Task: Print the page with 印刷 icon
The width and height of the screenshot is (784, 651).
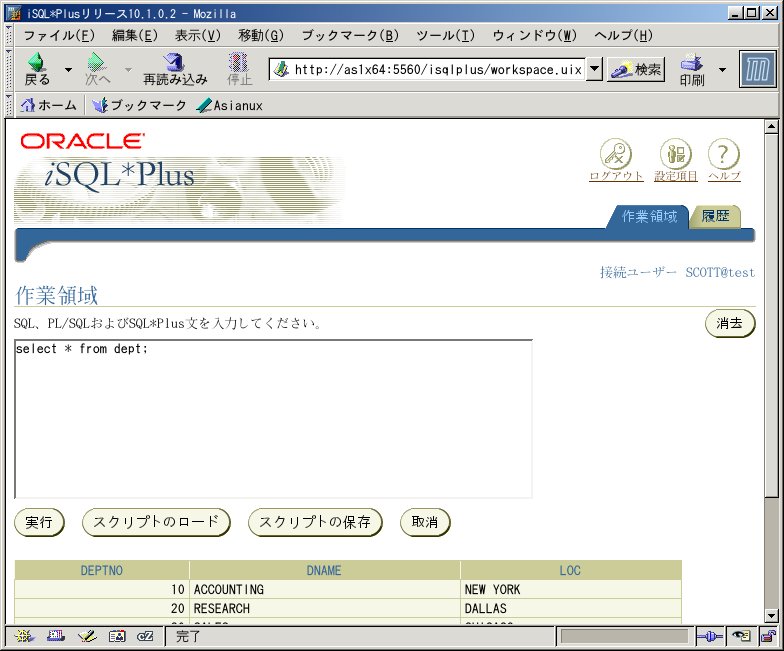Action: click(692, 69)
